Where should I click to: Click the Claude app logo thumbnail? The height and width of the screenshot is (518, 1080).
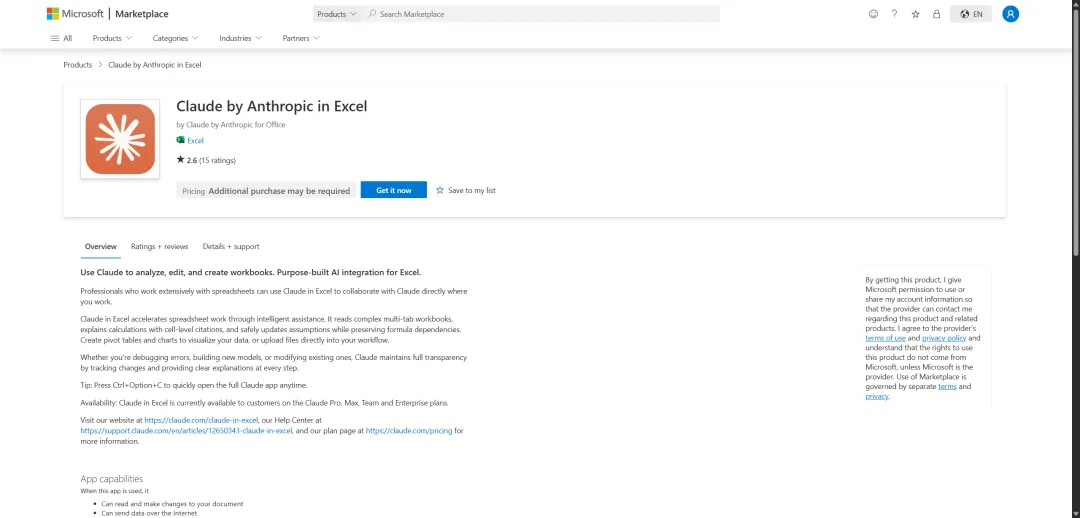pyautogui.click(x=120, y=139)
